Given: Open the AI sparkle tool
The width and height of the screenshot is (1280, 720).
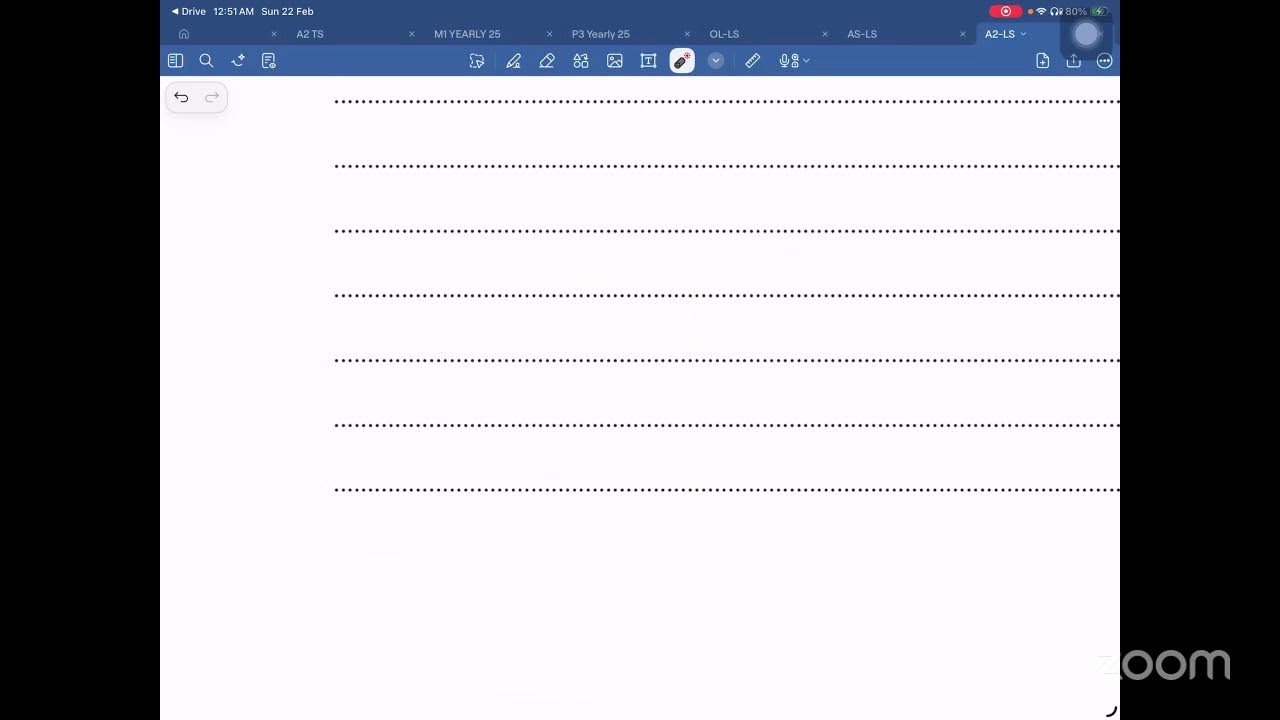Looking at the screenshot, I should tap(238, 61).
